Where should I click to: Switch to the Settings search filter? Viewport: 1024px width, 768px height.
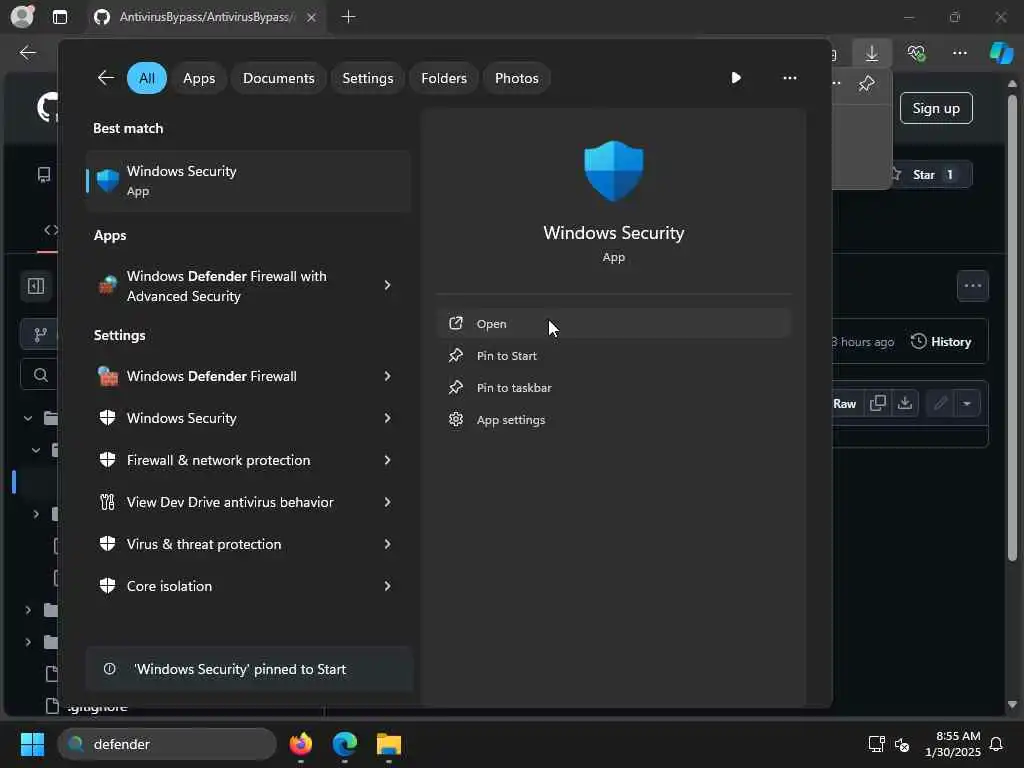[x=368, y=78]
